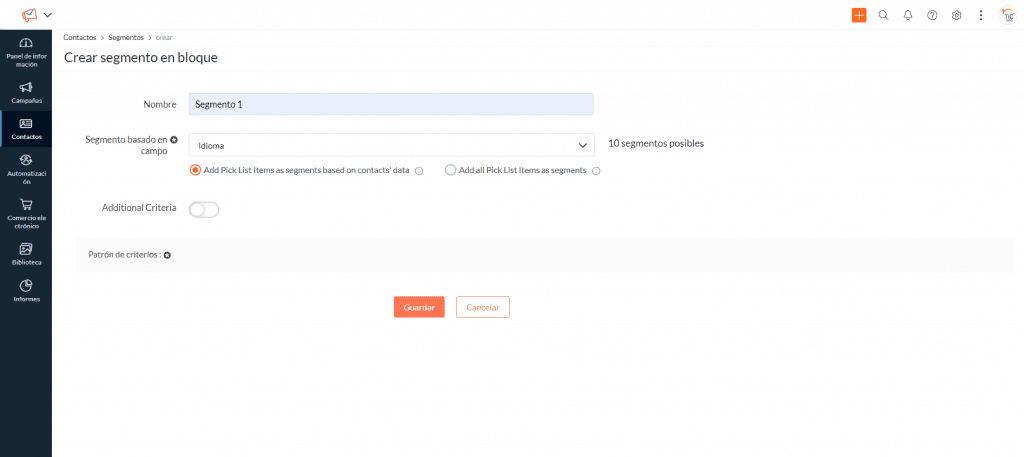The image size is (1024, 457).
Task: Go to Segmentos breadcrumb link
Action: coord(126,38)
